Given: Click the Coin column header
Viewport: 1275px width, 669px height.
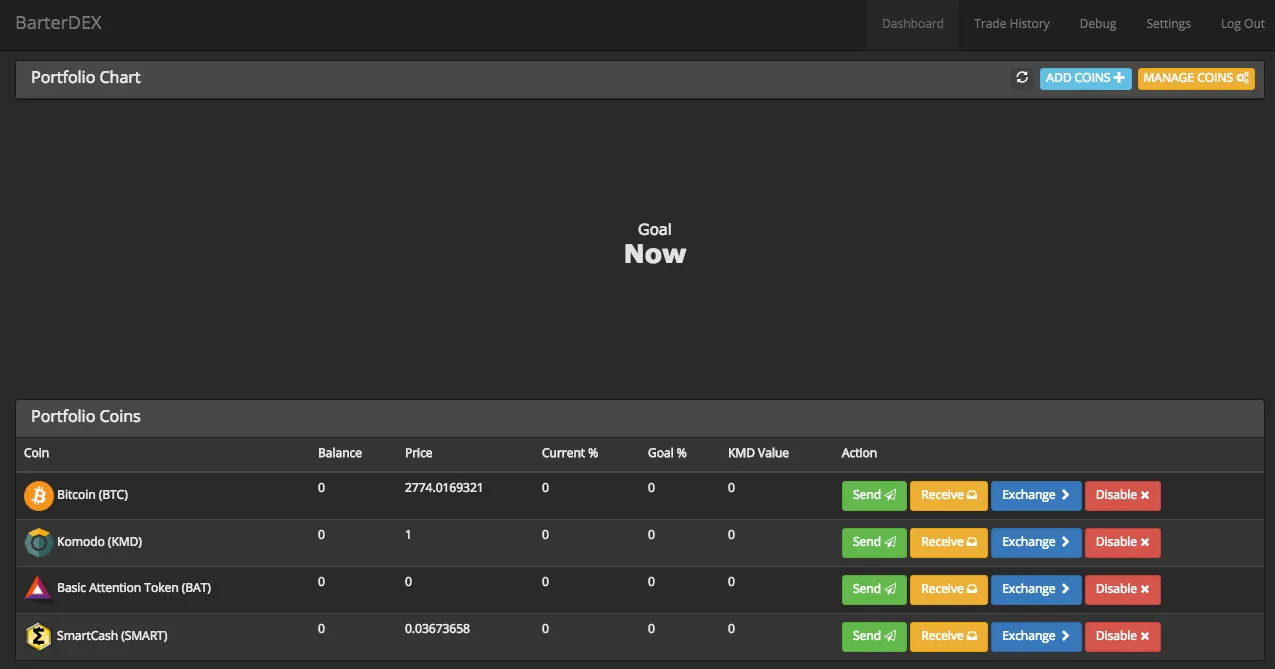Looking at the screenshot, I should [x=36, y=453].
